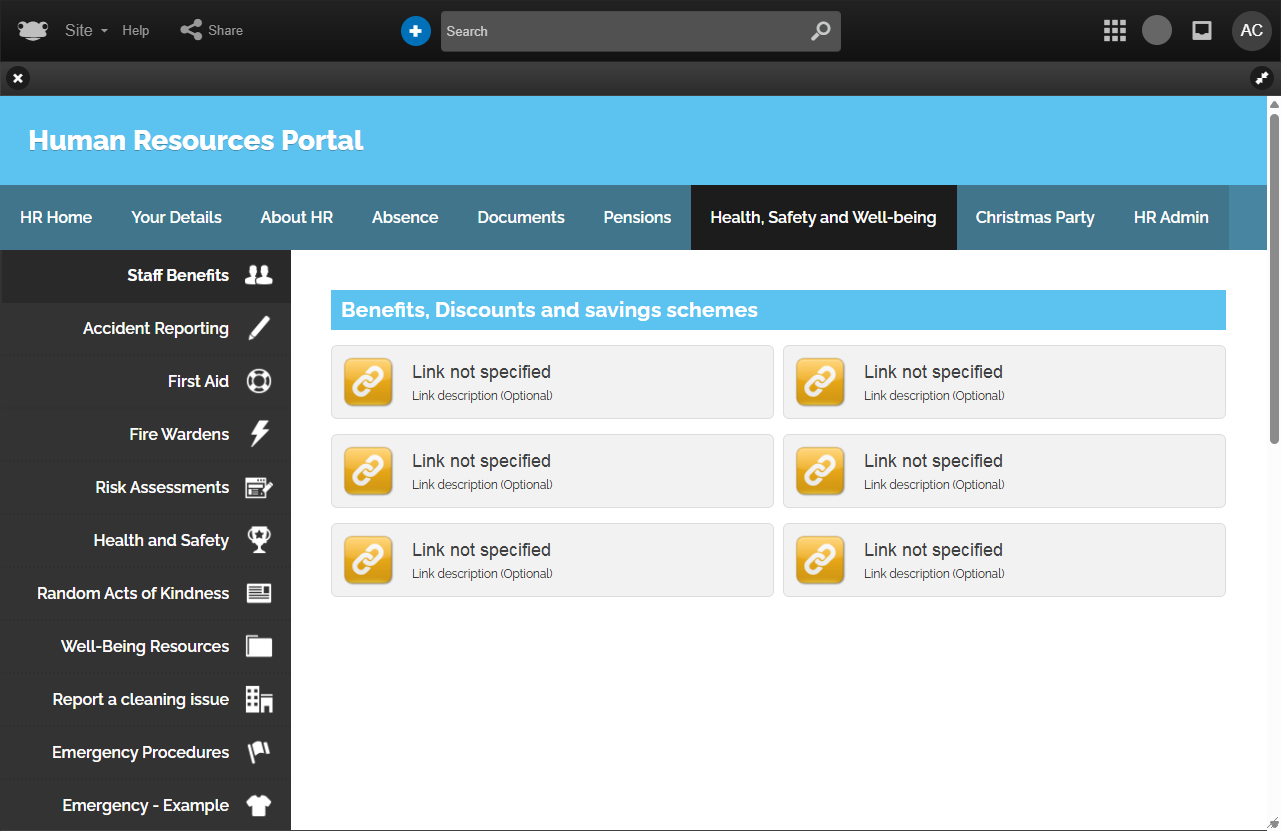This screenshot has height=831, width=1281.
Task: Click the page vertical scrollbar
Action: (1274, 270)
